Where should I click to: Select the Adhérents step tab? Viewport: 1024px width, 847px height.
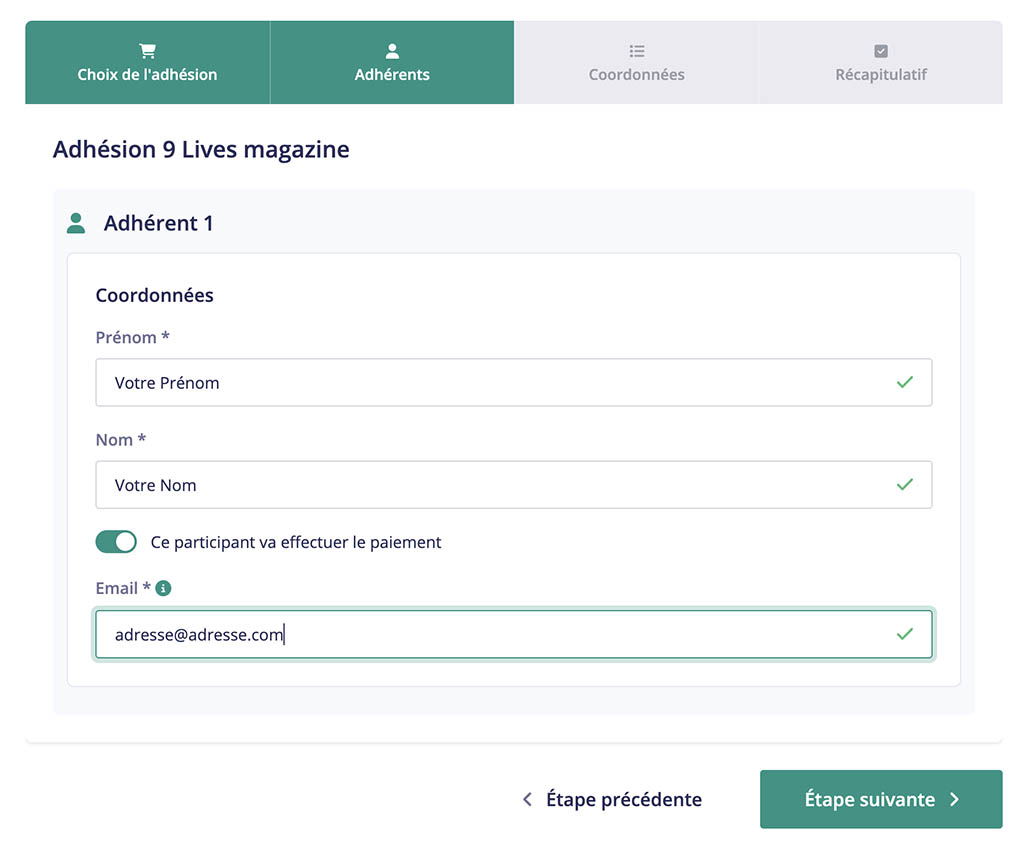point(392,63)
